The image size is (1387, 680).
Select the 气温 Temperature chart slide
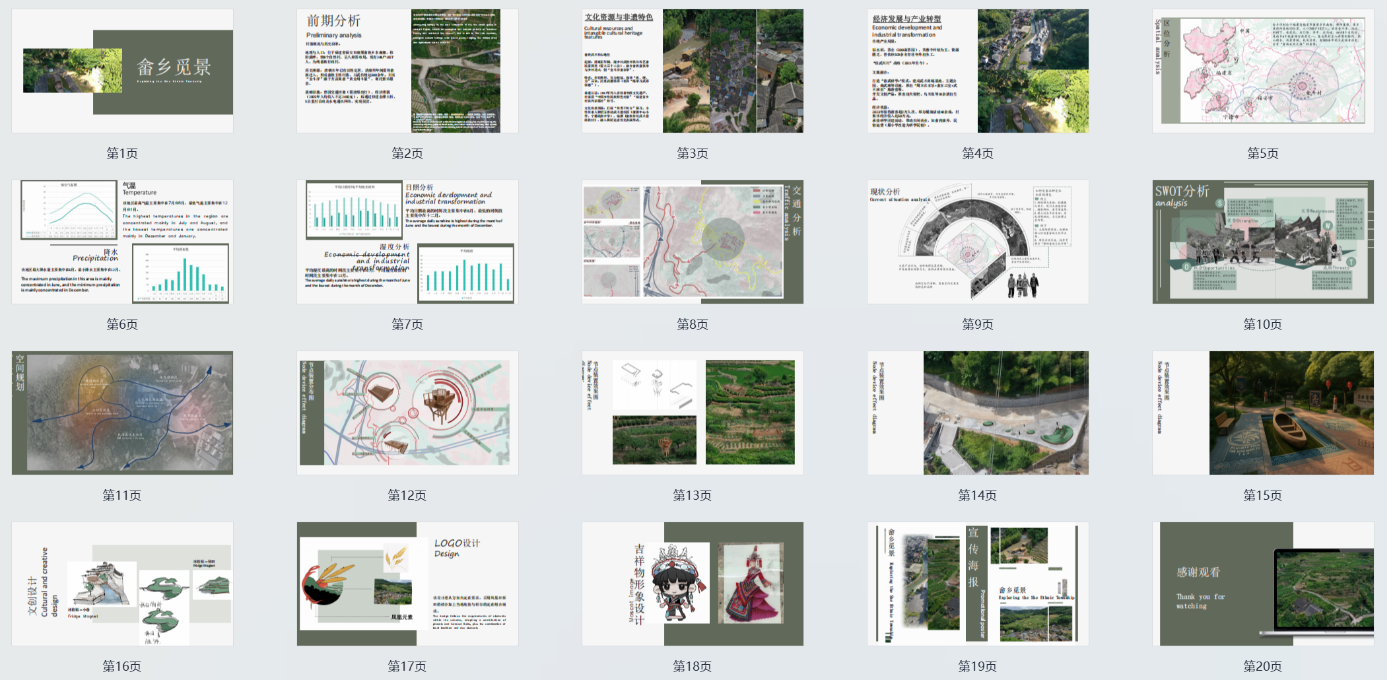(x=122, y=242)
